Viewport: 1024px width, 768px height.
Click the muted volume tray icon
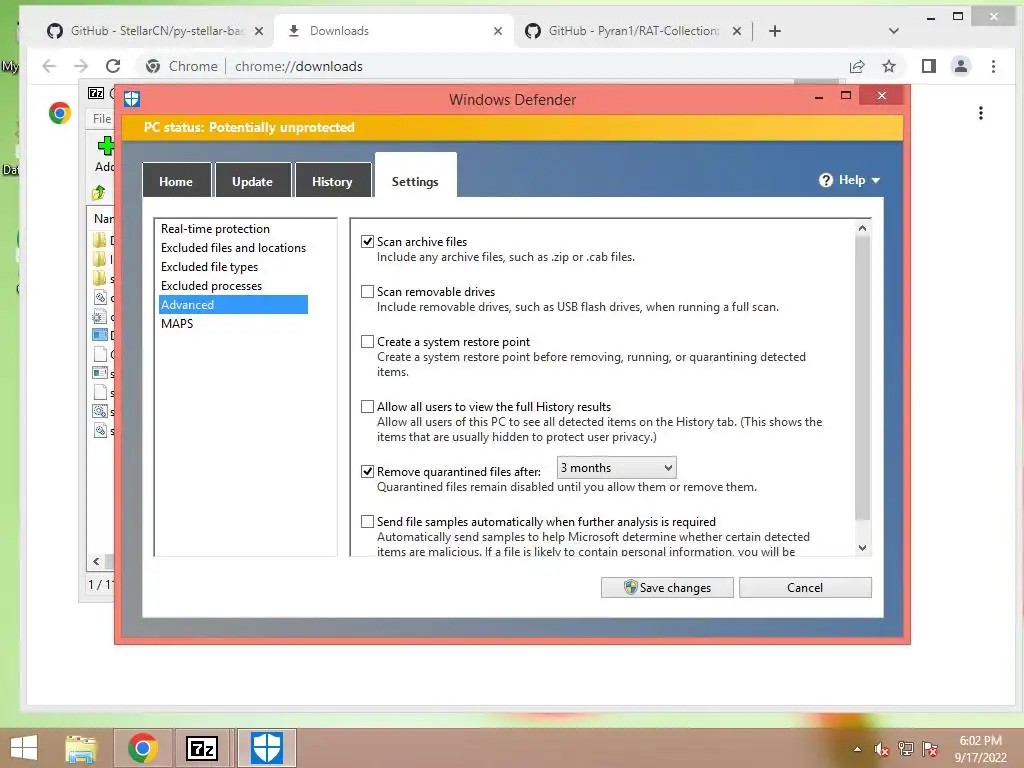click(x=882, y=749)
